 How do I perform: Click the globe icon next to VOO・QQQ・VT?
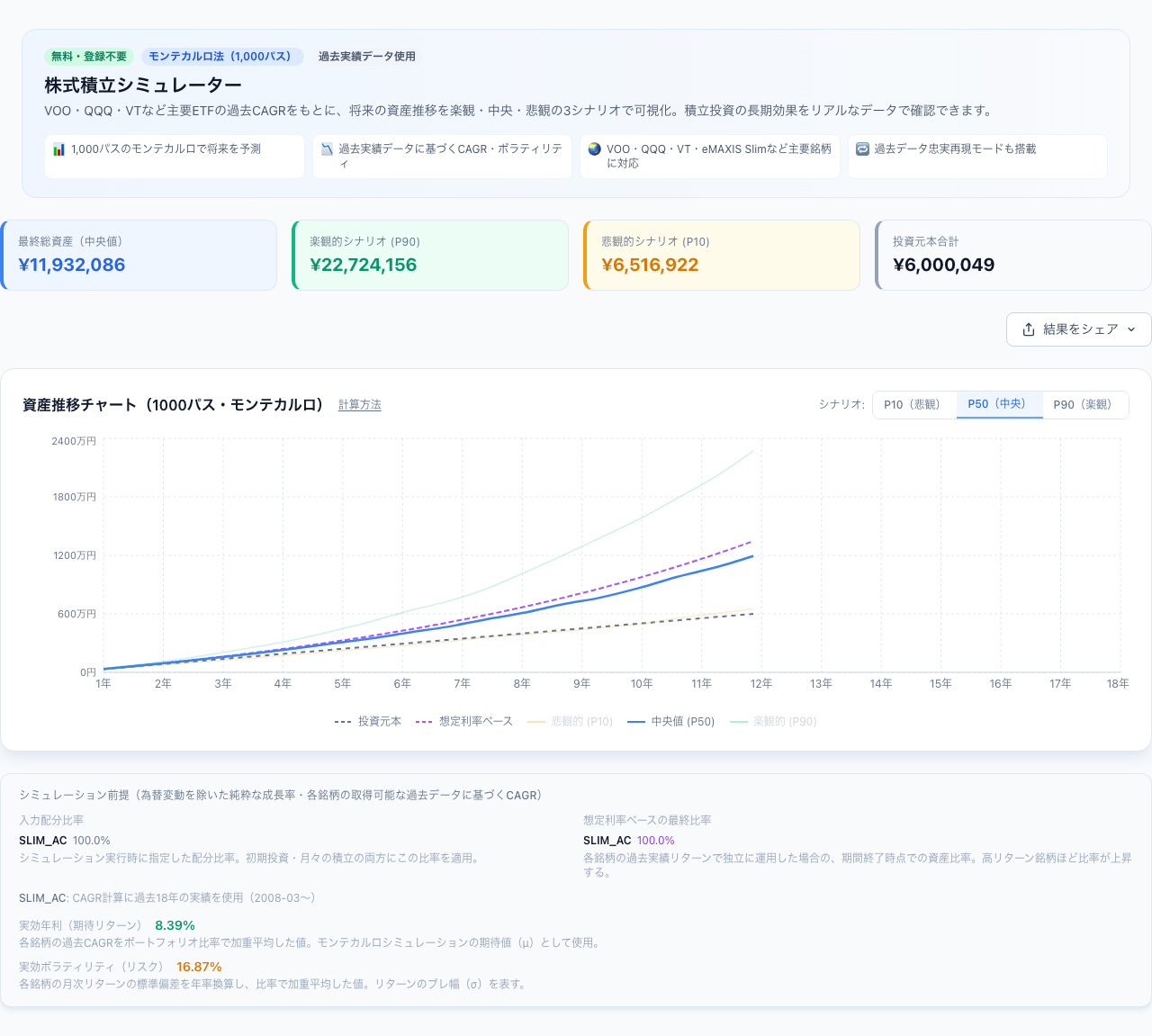point(594,149)
